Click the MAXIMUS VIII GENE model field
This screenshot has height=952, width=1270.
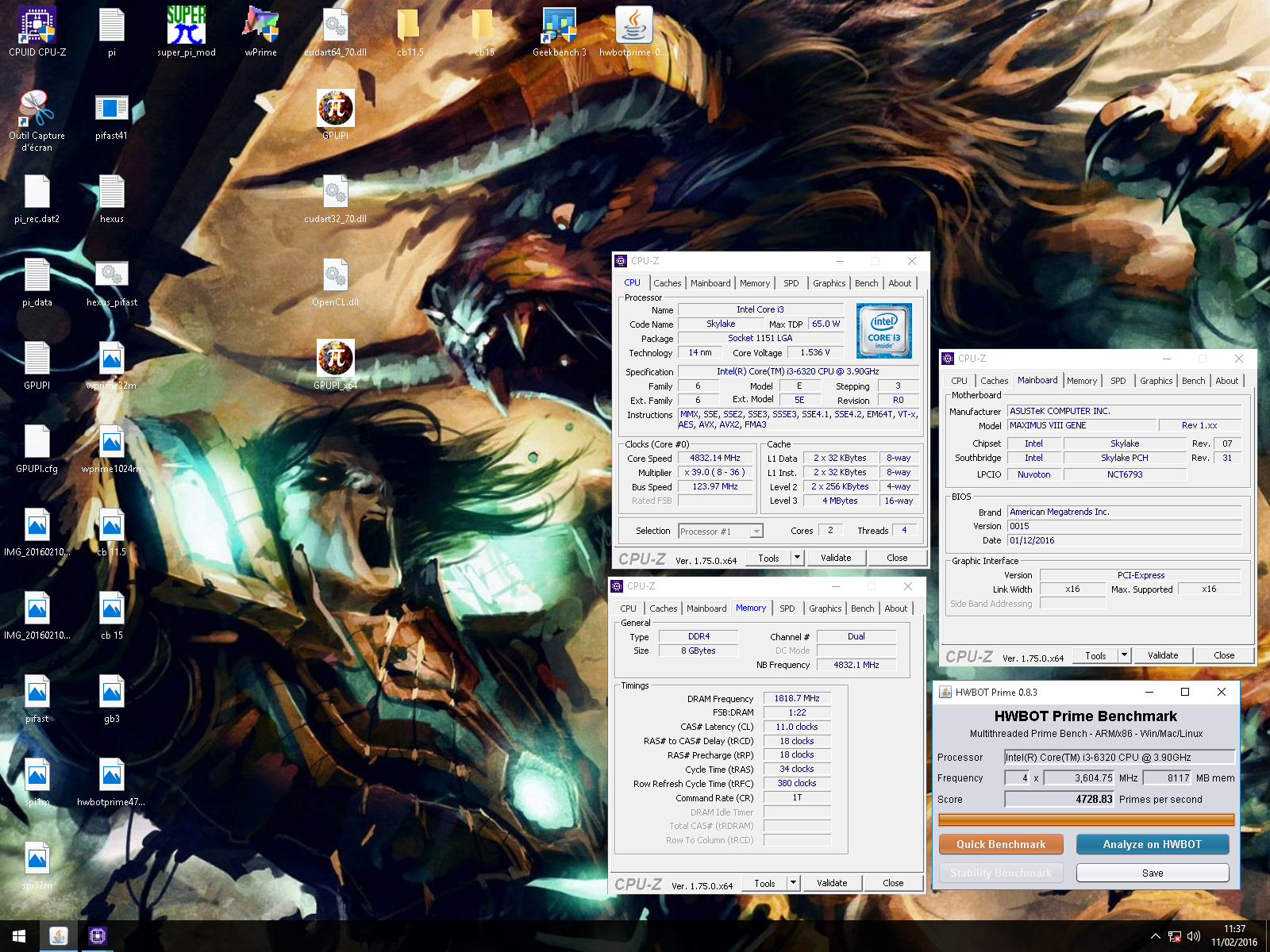click(x=1082, y=425)
